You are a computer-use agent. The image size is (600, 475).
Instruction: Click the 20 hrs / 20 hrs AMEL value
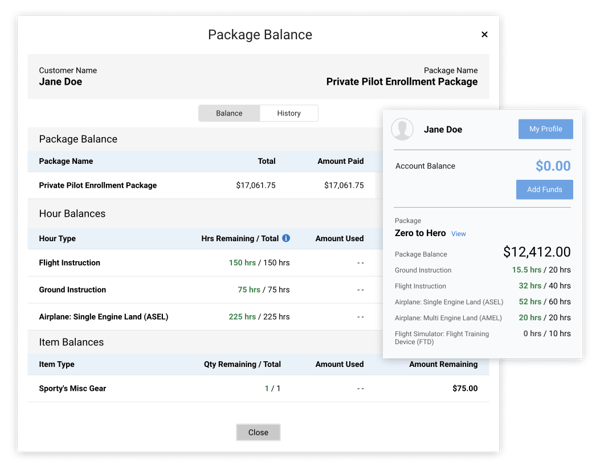point(545,318)
